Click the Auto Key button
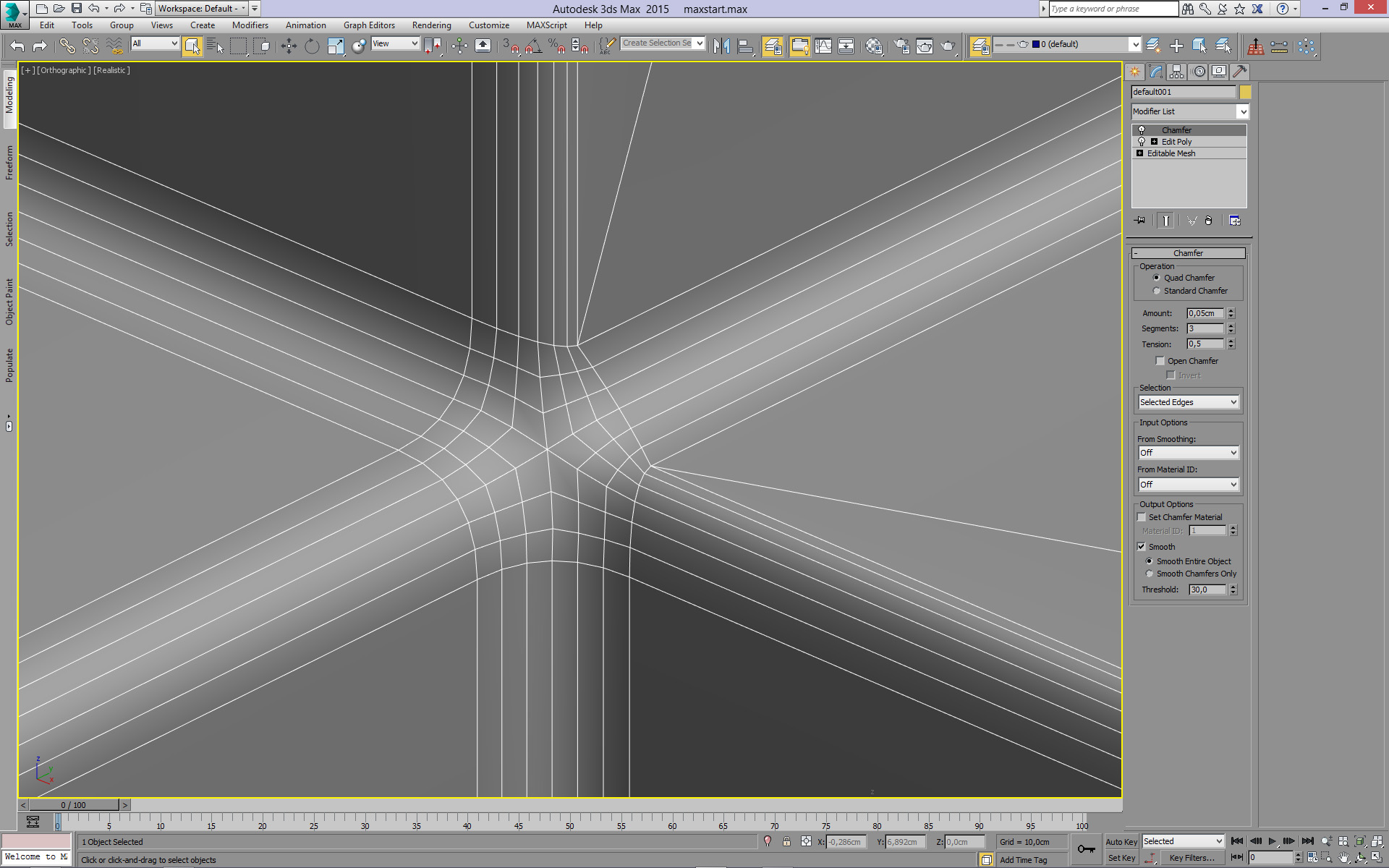The height and width of the screenshot is (868, 1389). 1121,842
